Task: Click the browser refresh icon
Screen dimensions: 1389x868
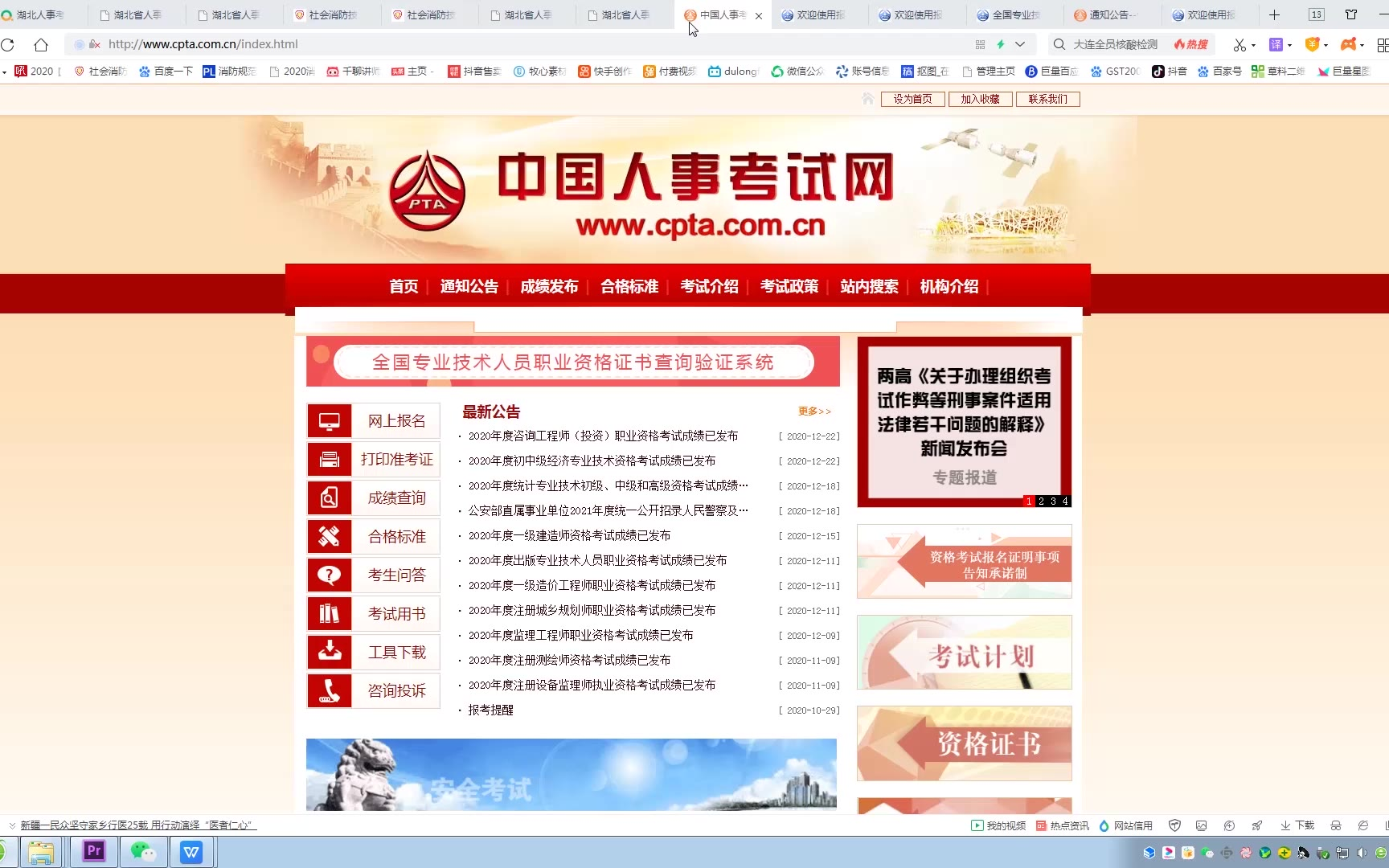Action: pyautogui.click(x=7, y=45)
